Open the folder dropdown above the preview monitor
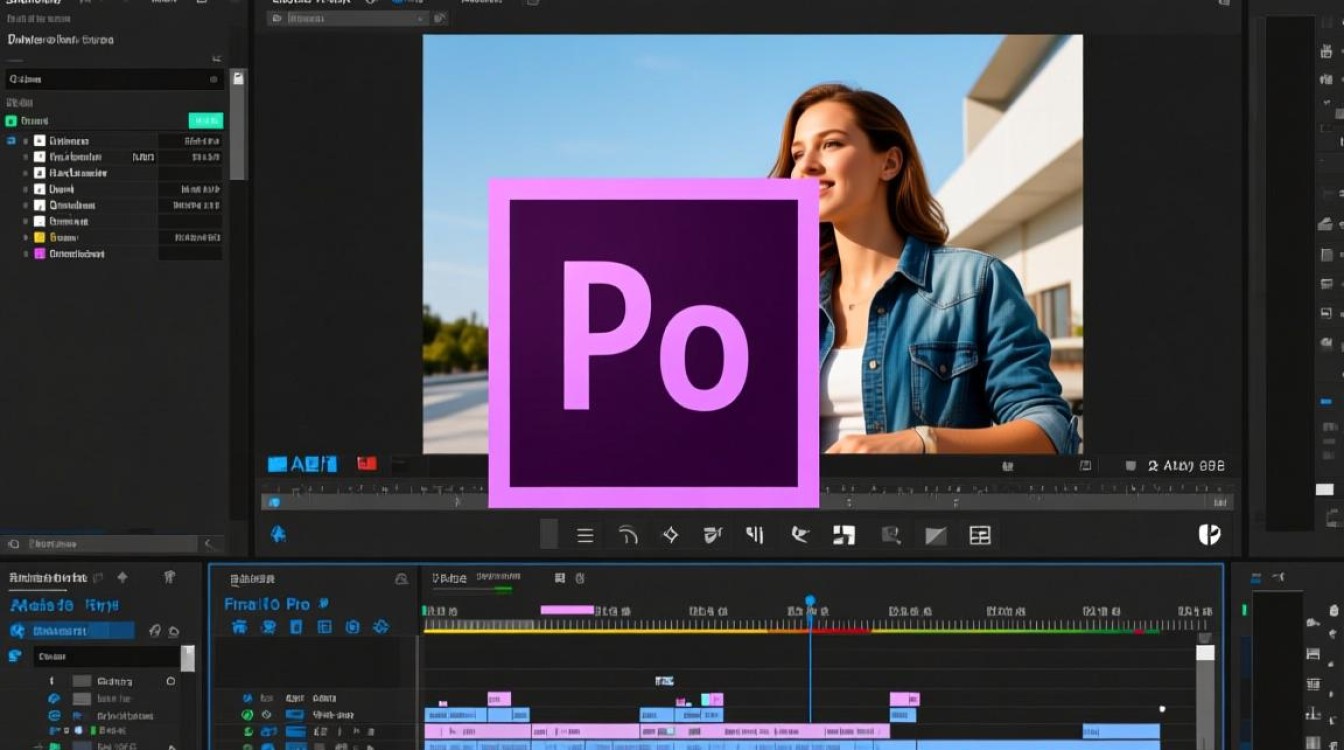Viewport: 1344px width, 750px height. coord(349,18)
